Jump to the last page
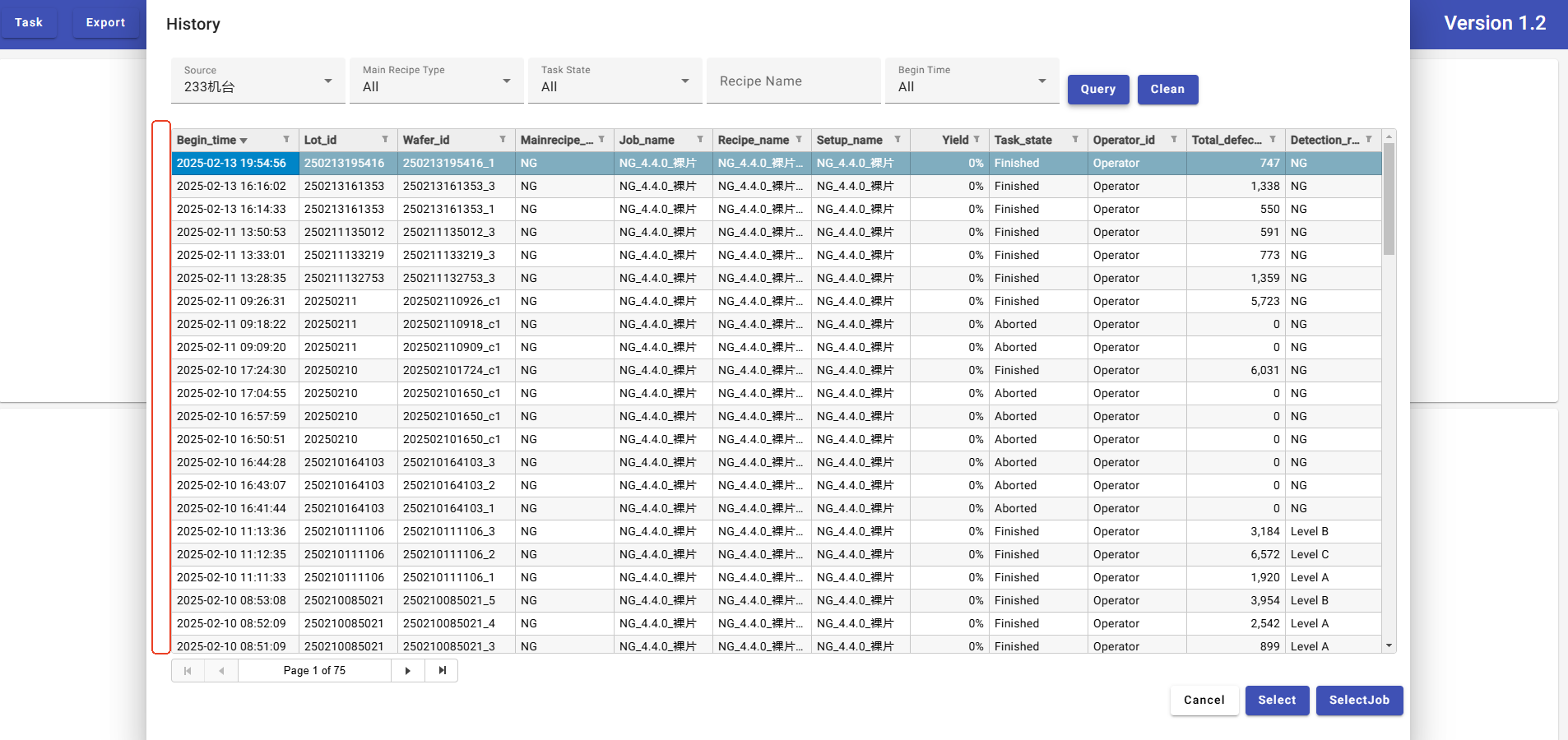The width and height of the screenshot is (1568, 740). click(x=442, y=671)
